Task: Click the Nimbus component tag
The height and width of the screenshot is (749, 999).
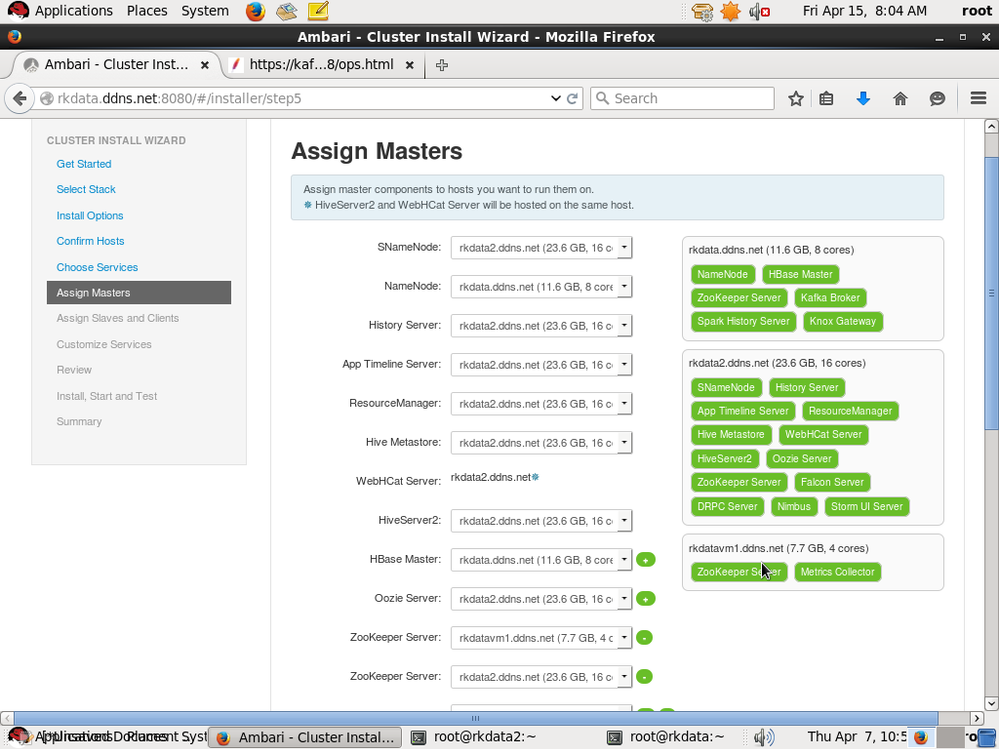Action: 794,506
